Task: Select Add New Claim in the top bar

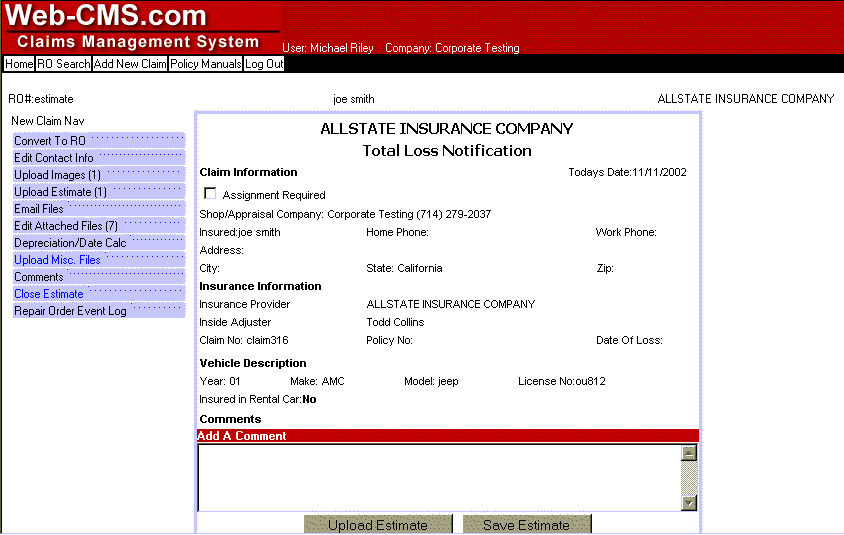Action: pyautogui.click(x=130, y=64)
